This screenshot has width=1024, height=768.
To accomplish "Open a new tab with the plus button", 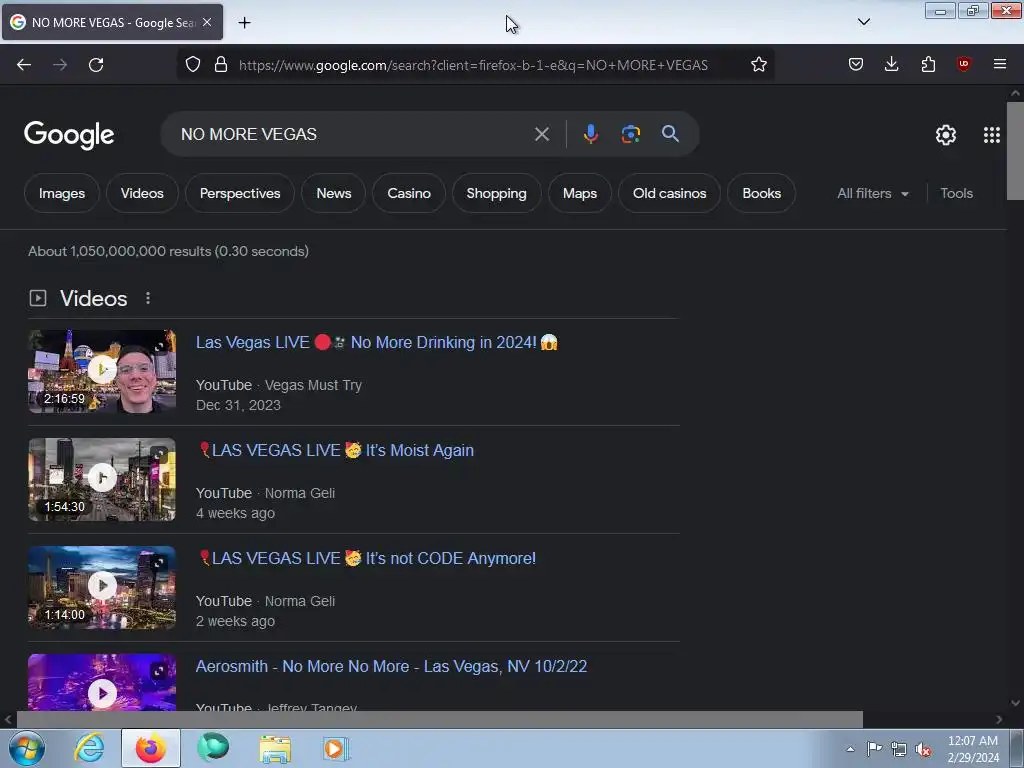I will [244, 23].
